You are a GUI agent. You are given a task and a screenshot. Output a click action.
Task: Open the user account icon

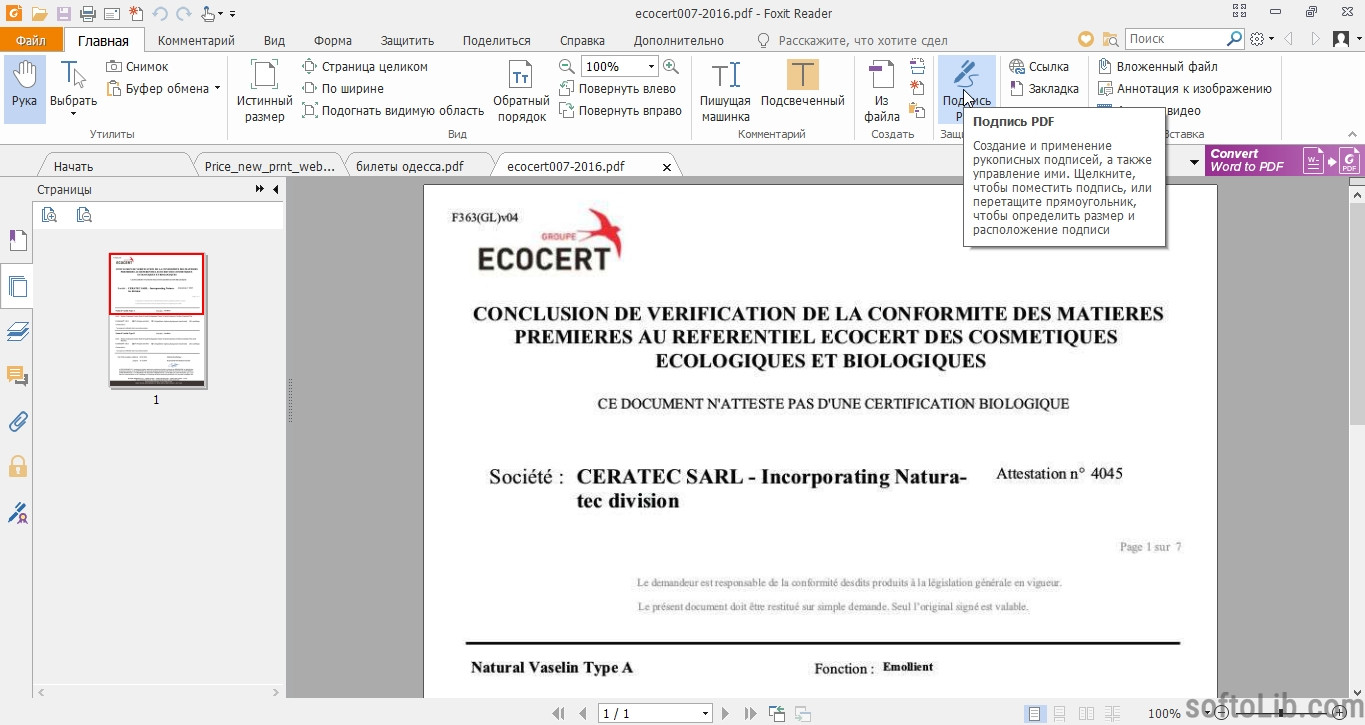1342,39
